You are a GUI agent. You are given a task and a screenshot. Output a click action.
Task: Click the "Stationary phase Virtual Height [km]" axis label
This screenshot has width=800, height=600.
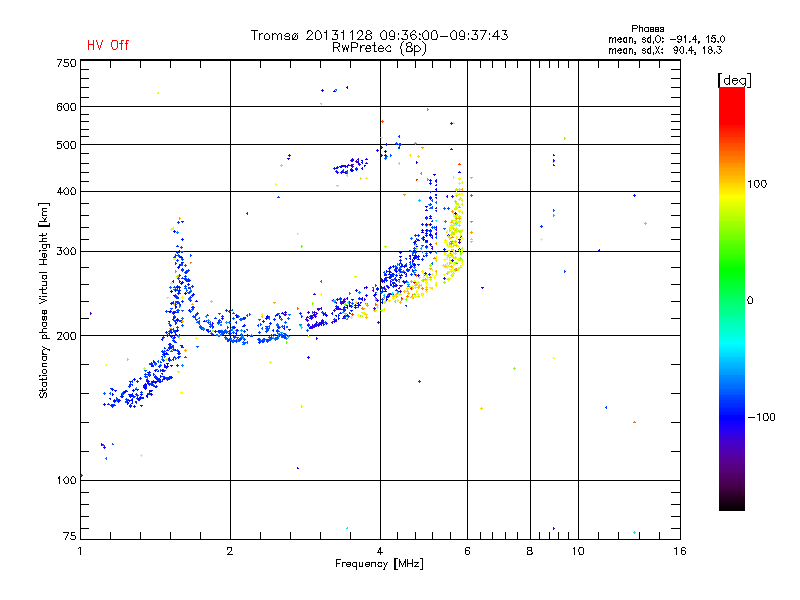[43, 301]
